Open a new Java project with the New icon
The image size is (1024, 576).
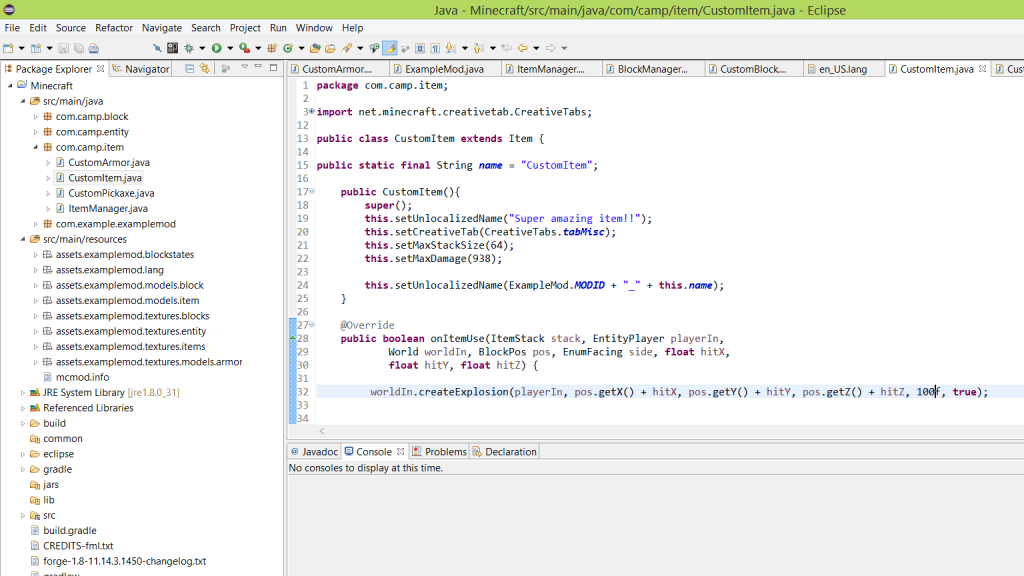(x=9, y=47)
